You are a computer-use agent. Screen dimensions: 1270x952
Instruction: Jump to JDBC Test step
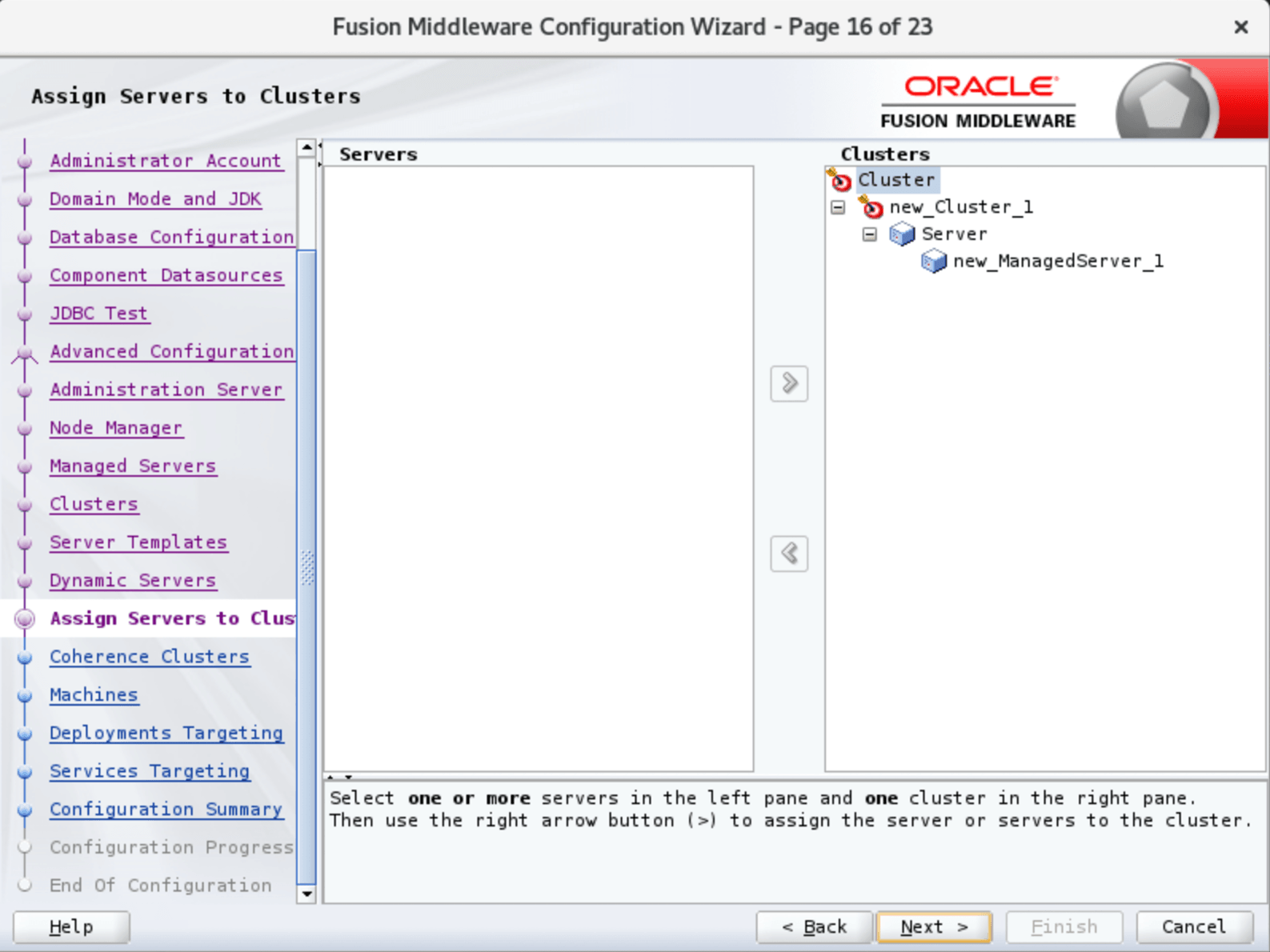pos(99,314)
